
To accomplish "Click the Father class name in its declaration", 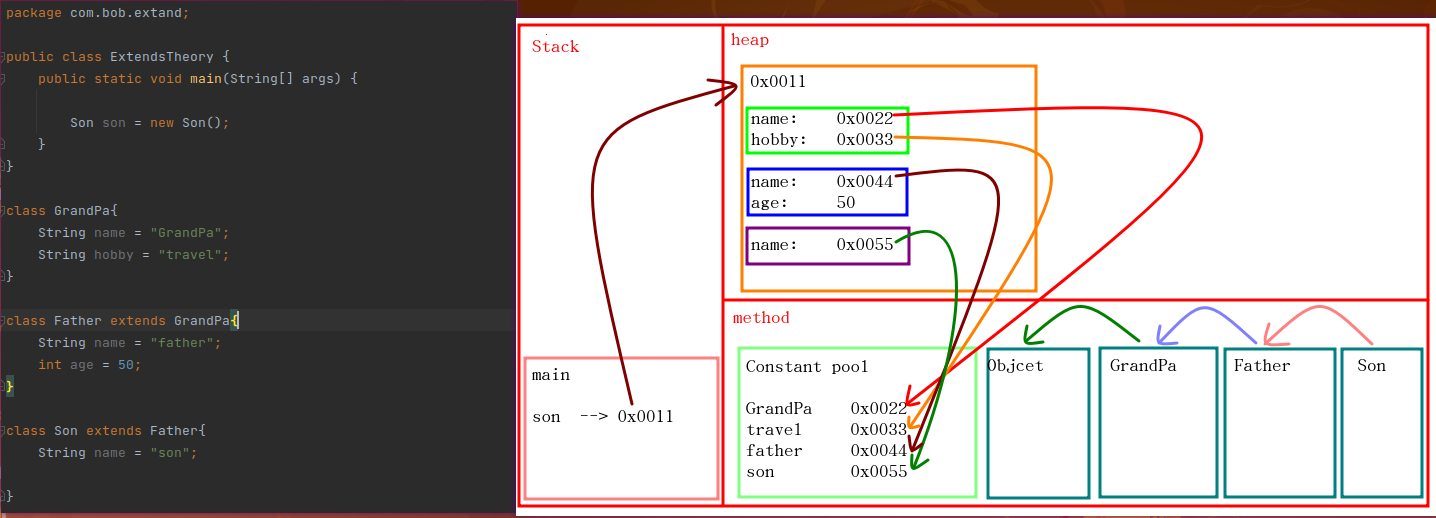I will pyautogui.click(x=78, y=321).
